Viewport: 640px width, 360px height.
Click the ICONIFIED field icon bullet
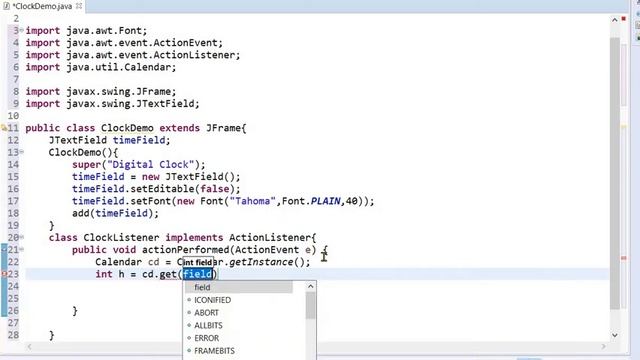pyautogui.click(x=189, y=300)
